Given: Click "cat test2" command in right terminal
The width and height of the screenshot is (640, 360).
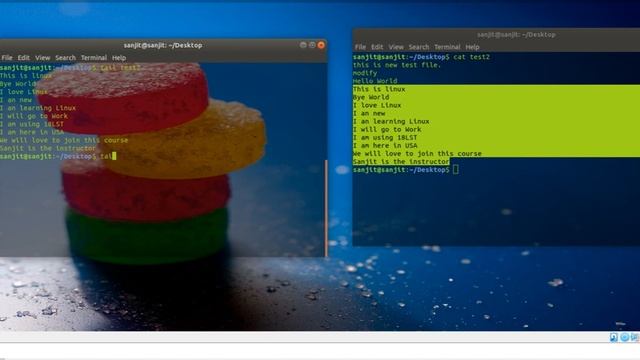Looking at the screenshot, I should [x=471, y=57].
